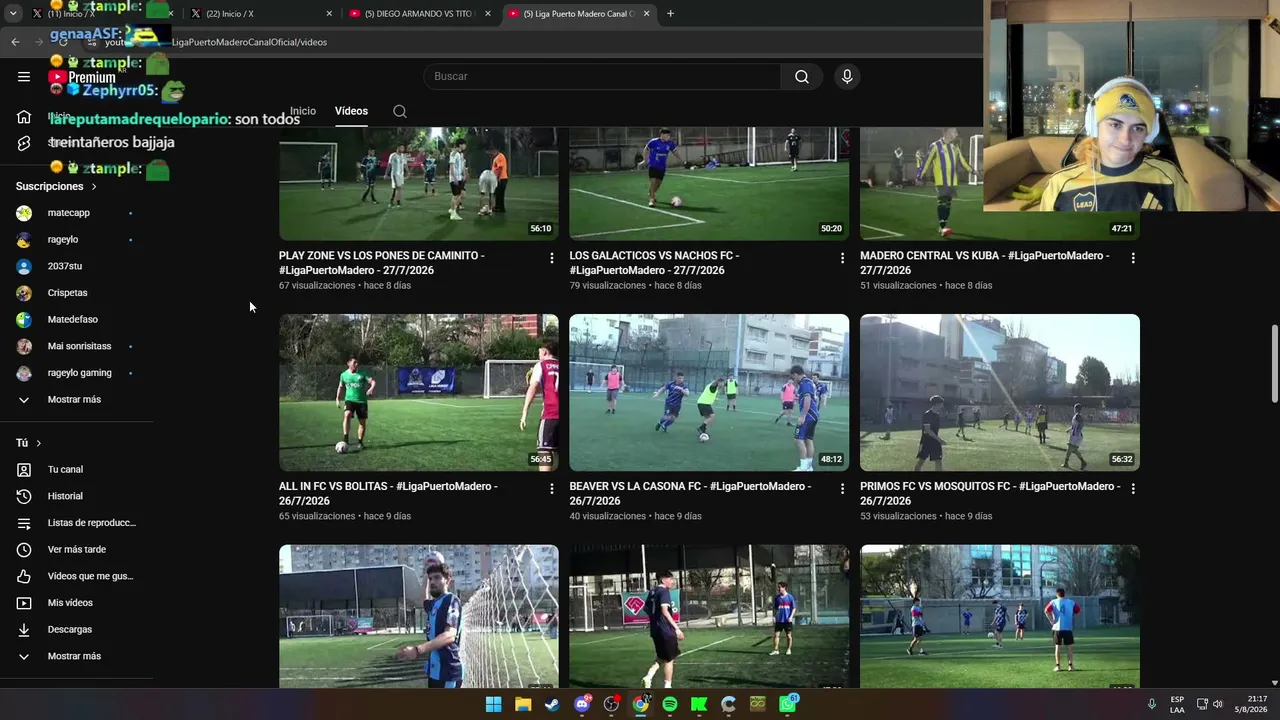Open more options for ALL IN FC VS BOLITAS video

click(x=551, y=489)
